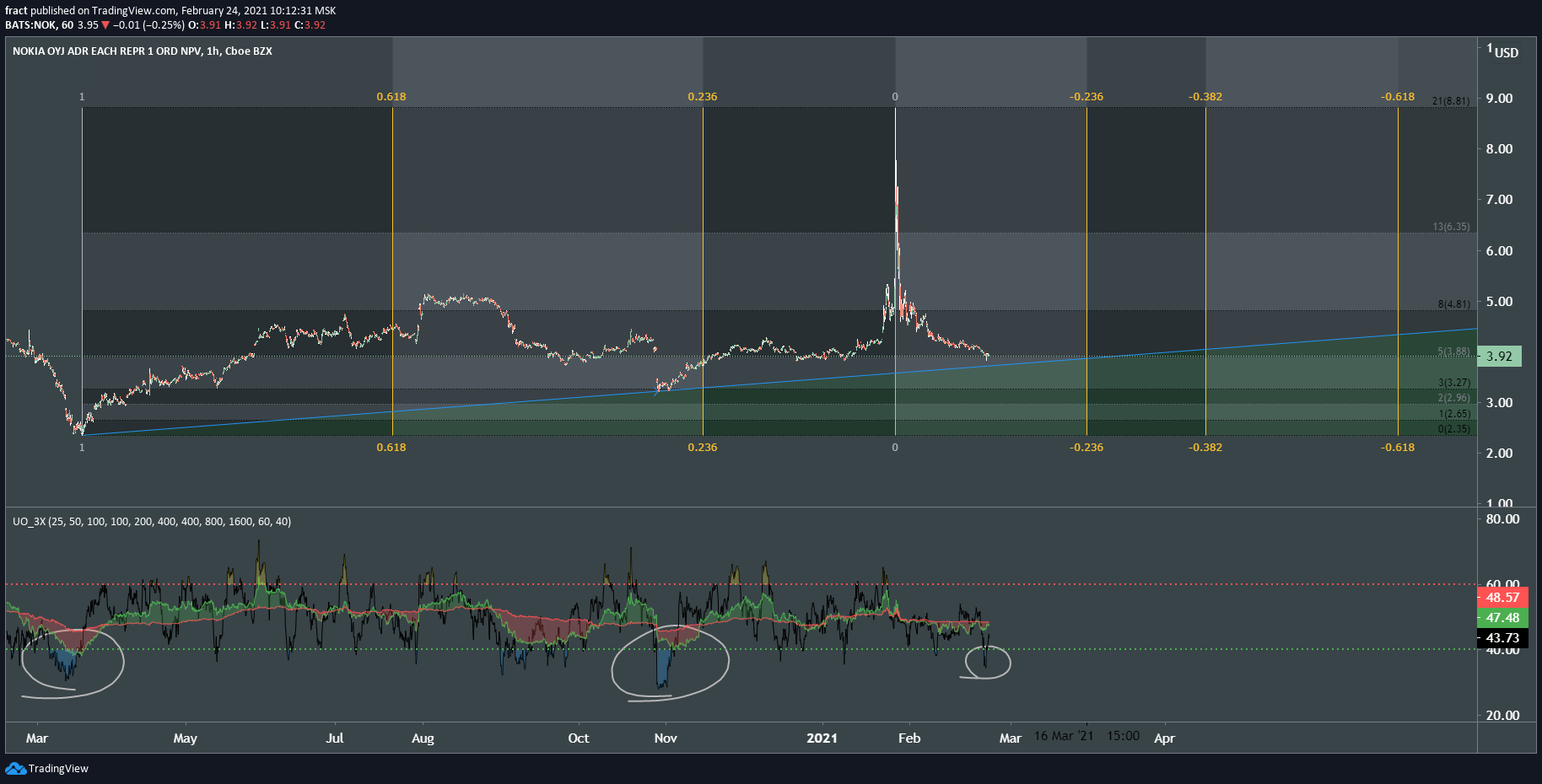Click the '13(6.35)' Fibonacci level label
1542x784 pixels.
point(1451,227)
